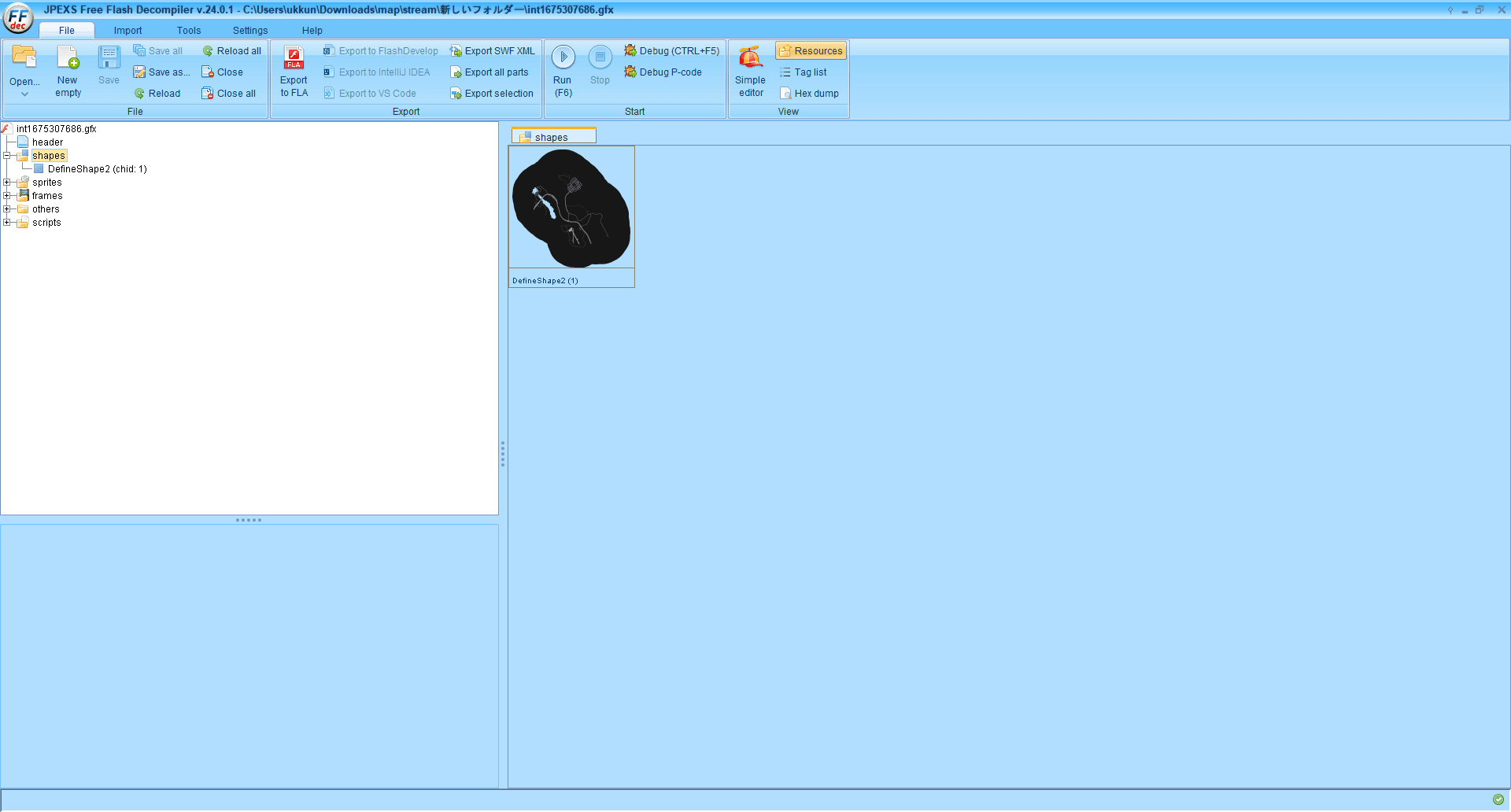Image resolution: width=1511 pixels, height=812 pixels.
Task: Click Export selection icon
Action: tap(456, 94)
